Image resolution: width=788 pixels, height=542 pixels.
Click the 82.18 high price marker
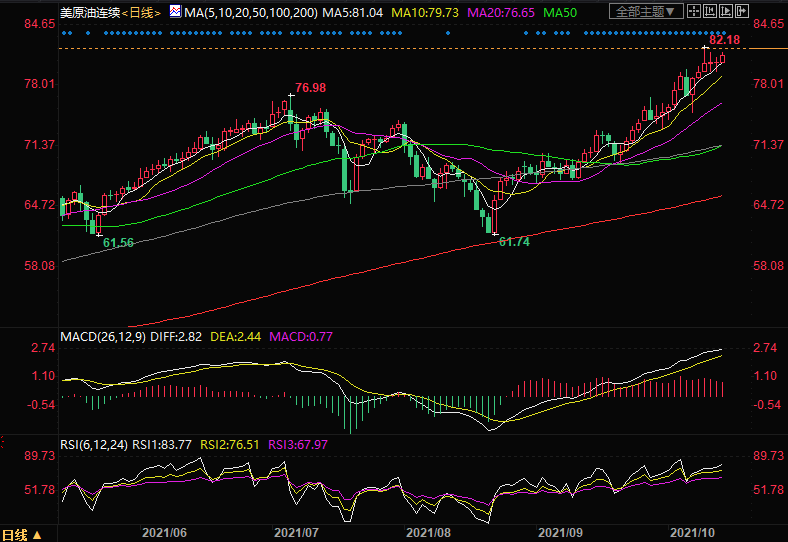724,39
